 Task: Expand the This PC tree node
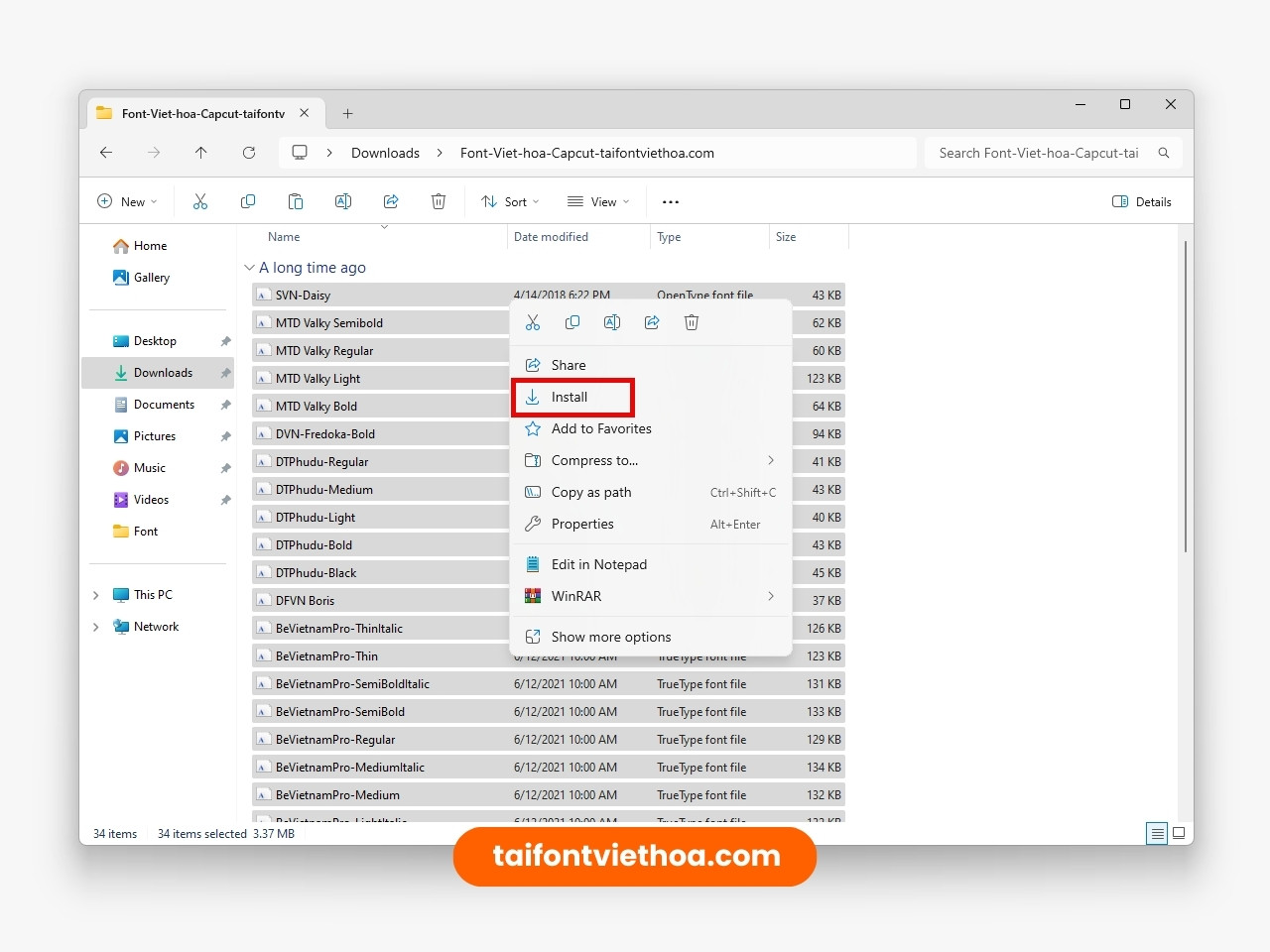(95, 595)
